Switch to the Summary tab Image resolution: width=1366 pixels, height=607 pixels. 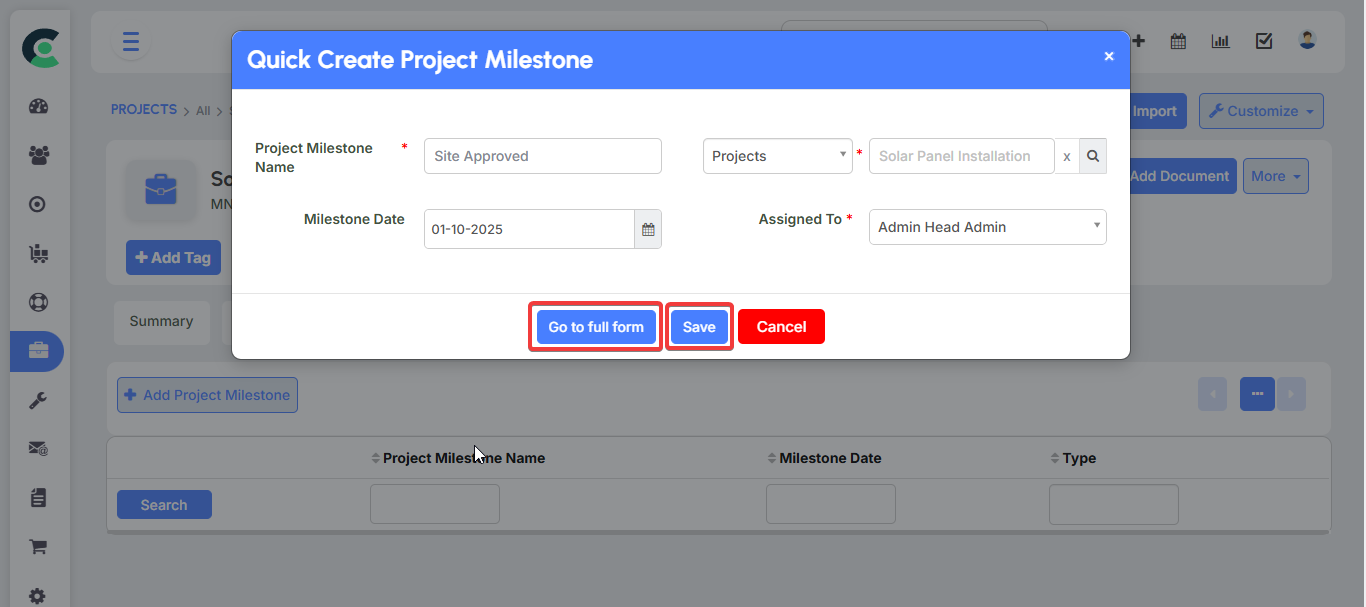tap(161, 322)
